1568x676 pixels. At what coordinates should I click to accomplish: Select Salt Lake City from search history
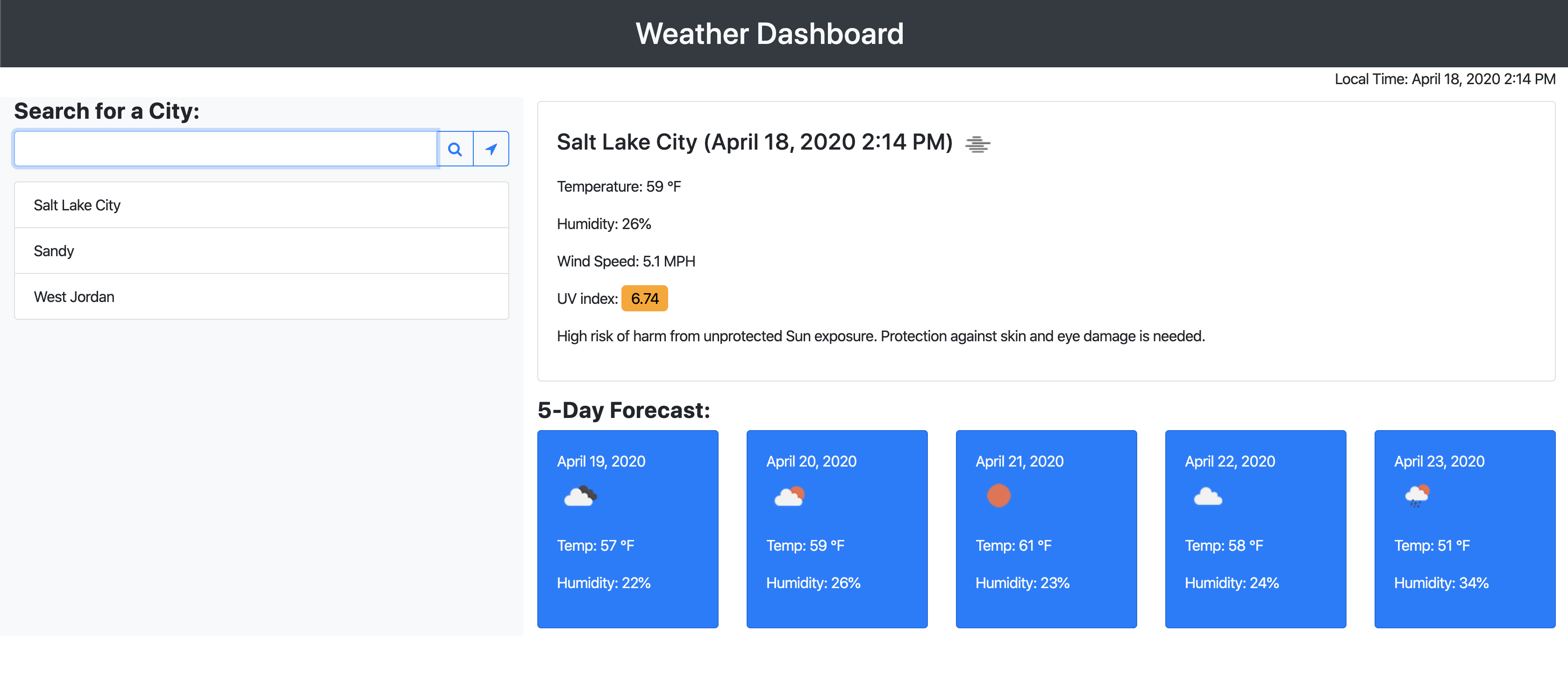point(261,205)
